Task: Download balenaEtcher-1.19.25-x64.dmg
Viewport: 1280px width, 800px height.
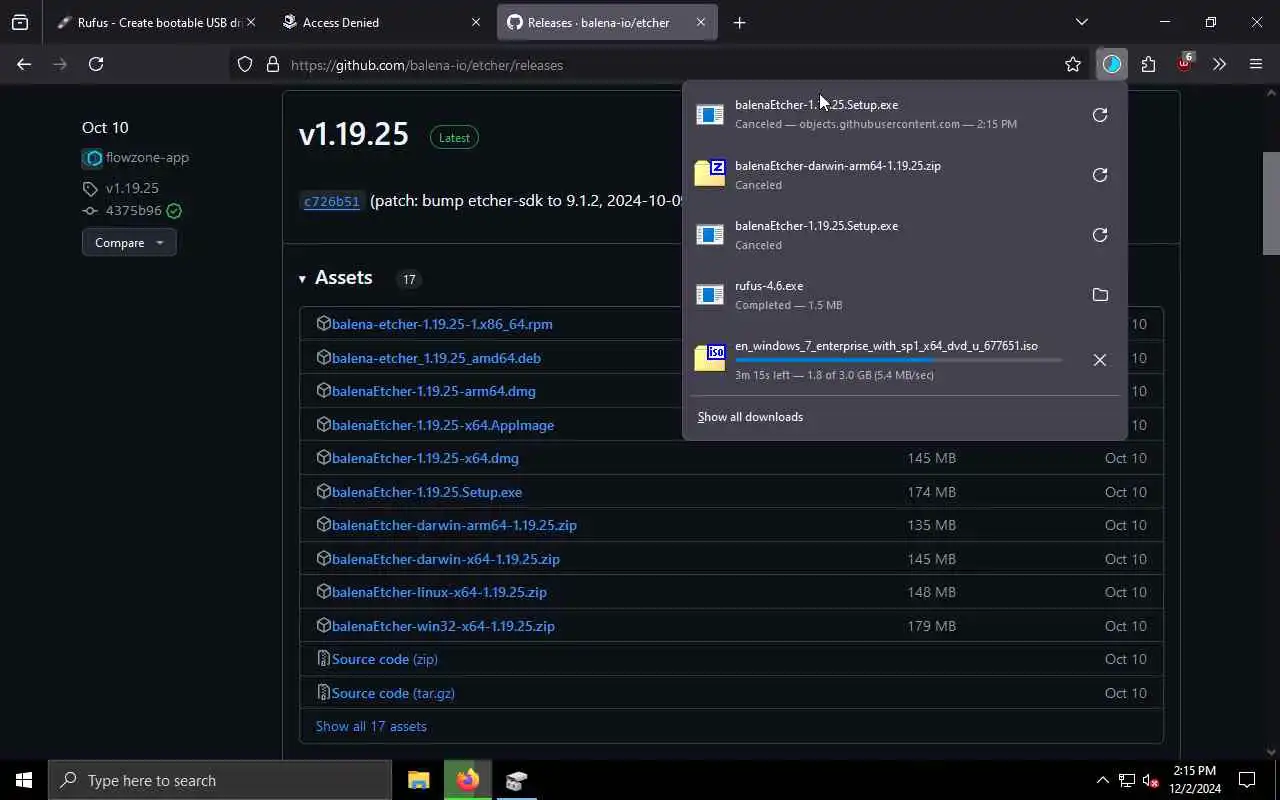Action: [x=425, y=458]
